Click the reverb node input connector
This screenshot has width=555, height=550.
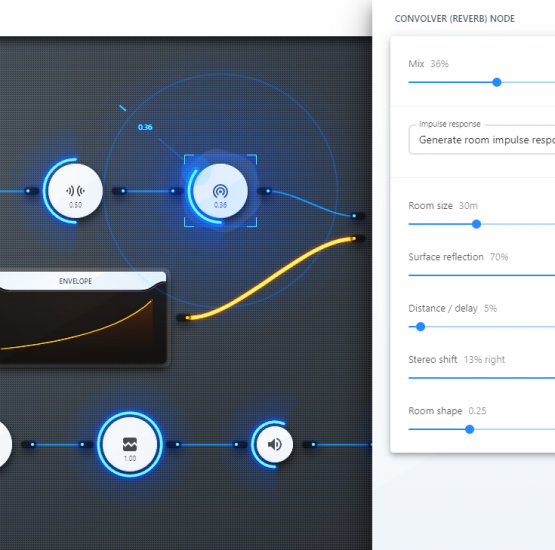[173, 191]
